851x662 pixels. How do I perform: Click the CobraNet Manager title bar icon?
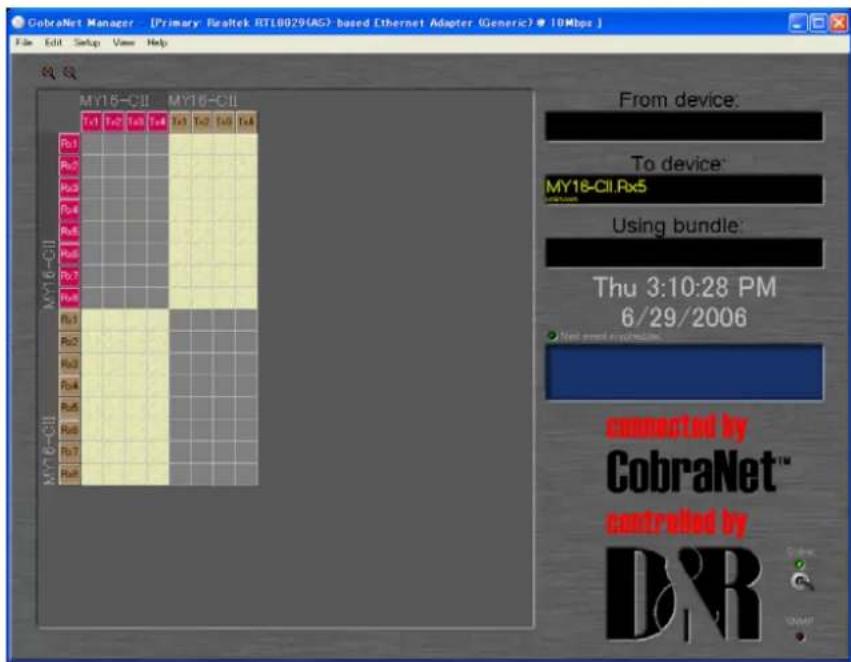click(x=18, y=22)
